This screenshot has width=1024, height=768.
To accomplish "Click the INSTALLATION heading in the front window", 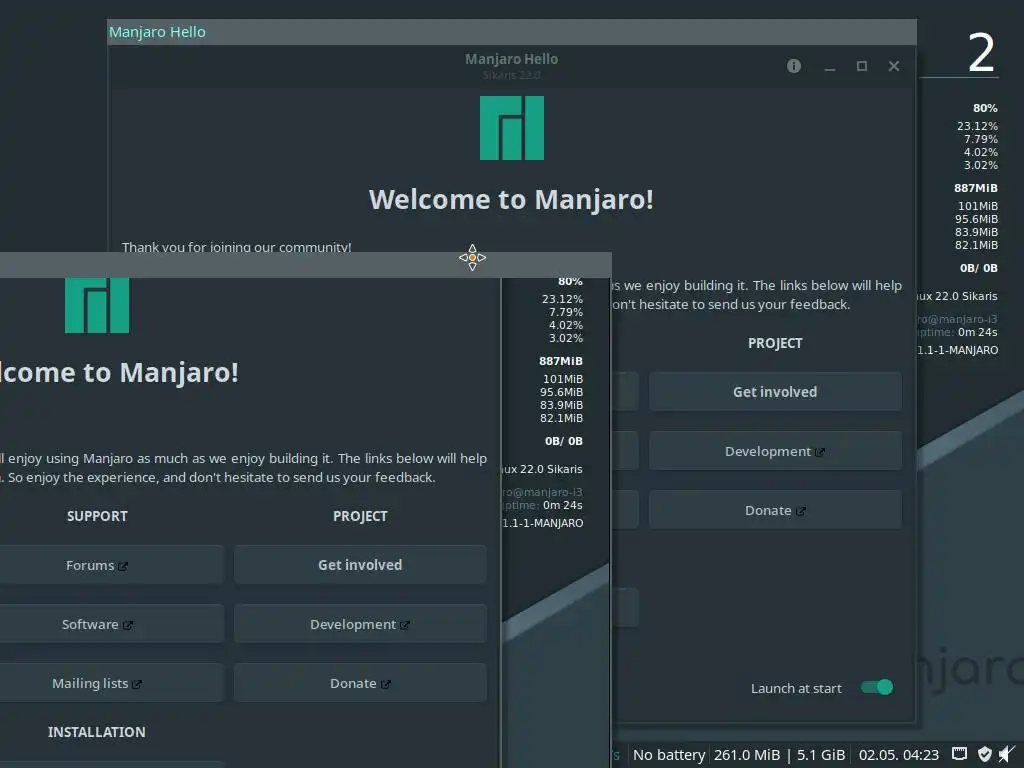I will [97, 732].
